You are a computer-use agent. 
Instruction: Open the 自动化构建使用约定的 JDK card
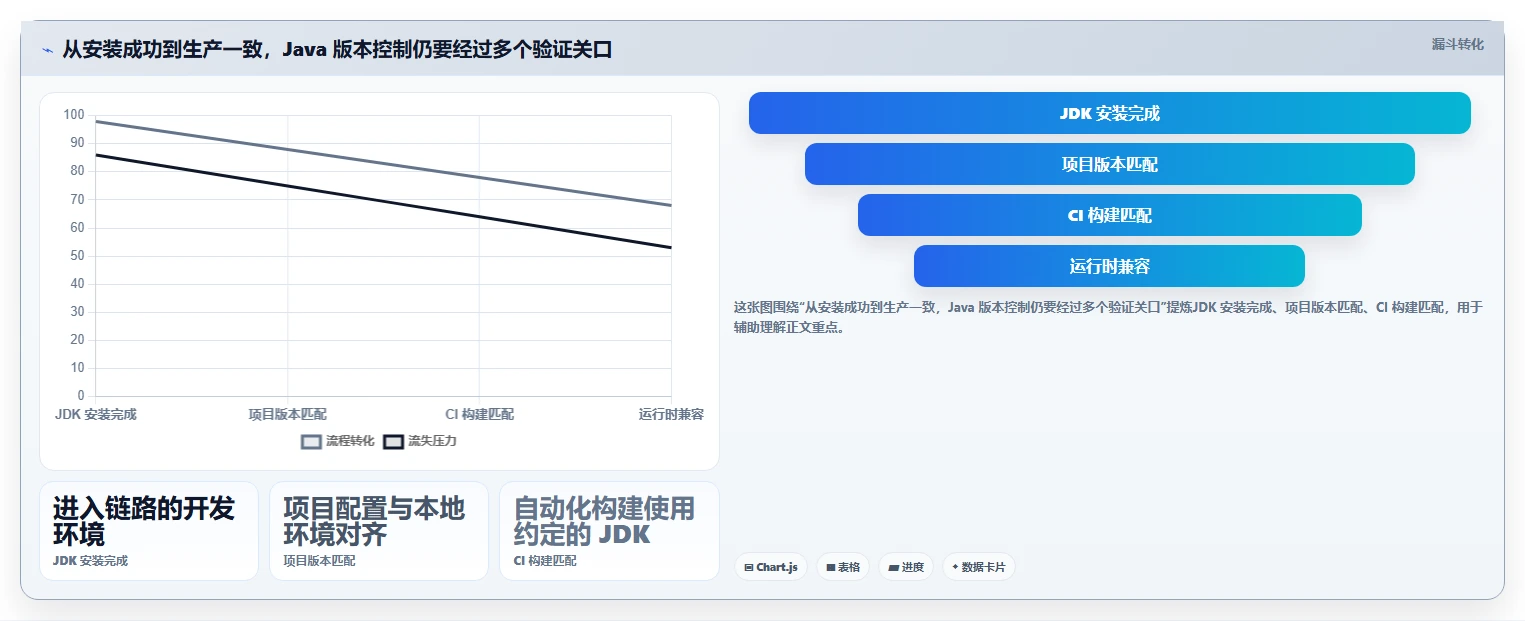click(609, 531)
